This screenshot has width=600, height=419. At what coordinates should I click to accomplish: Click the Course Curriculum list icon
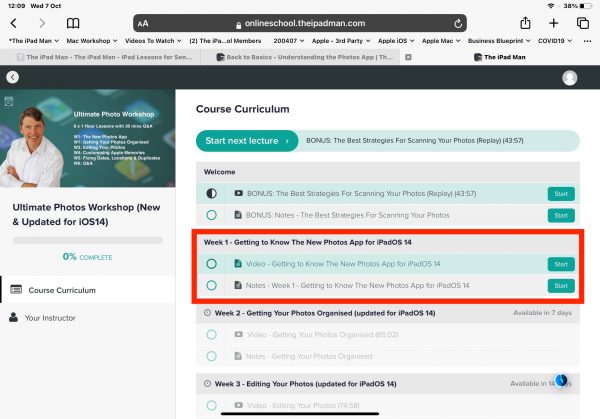pyautogui.click(x=16, y=289)
